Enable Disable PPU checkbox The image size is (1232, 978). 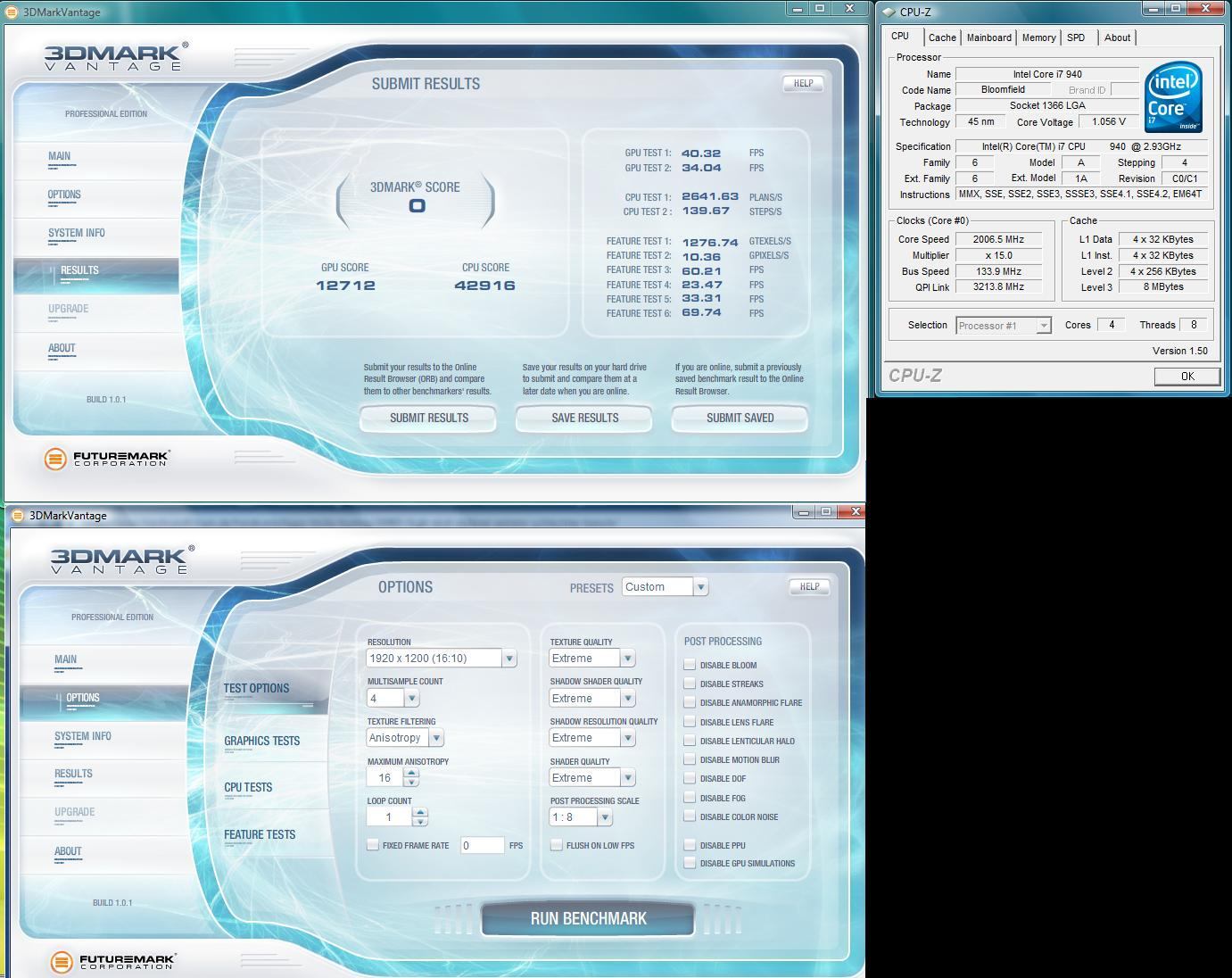(690, 844)
